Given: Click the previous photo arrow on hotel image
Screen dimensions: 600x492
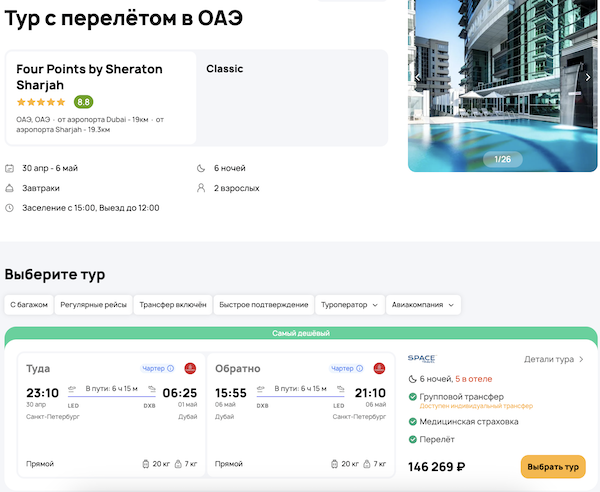Looking at the screenshot, I should click(418, 77).
